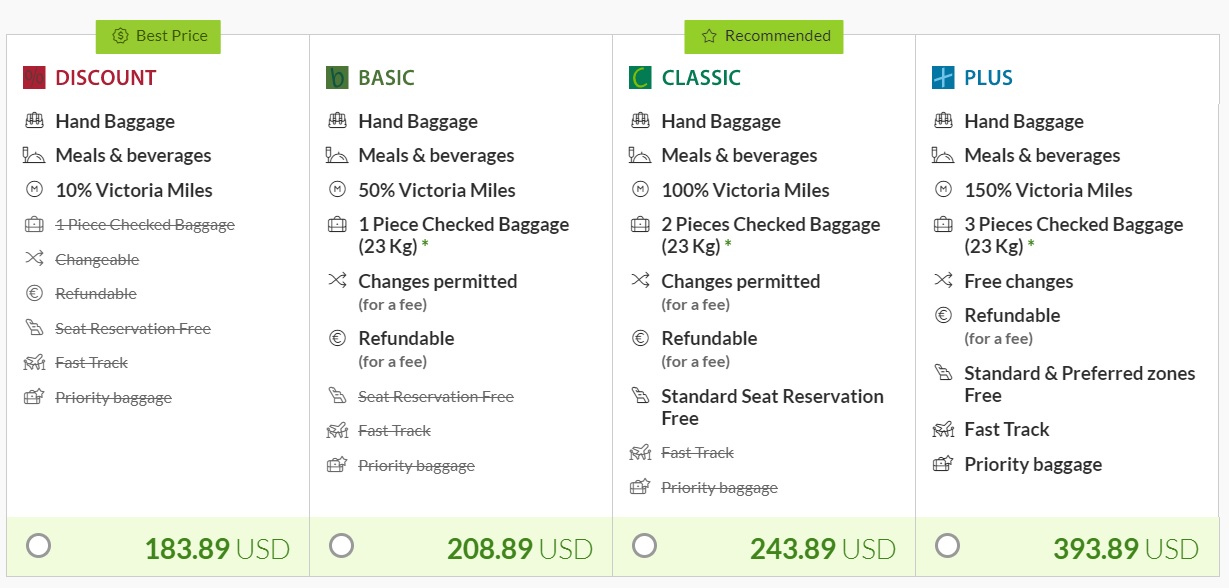Screen dimensions: 1229x588
Task: Click the CLASSIC fare logo icon
Action: pos(640,77)
